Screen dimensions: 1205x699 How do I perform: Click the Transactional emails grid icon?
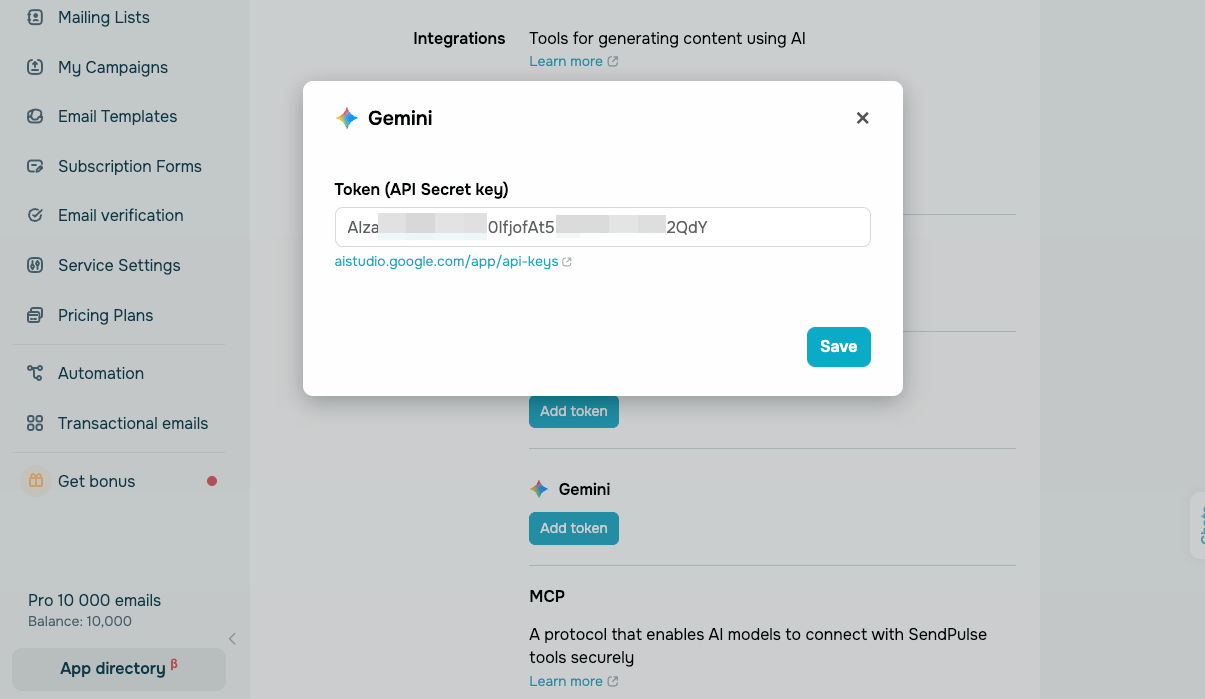(35, 423)
